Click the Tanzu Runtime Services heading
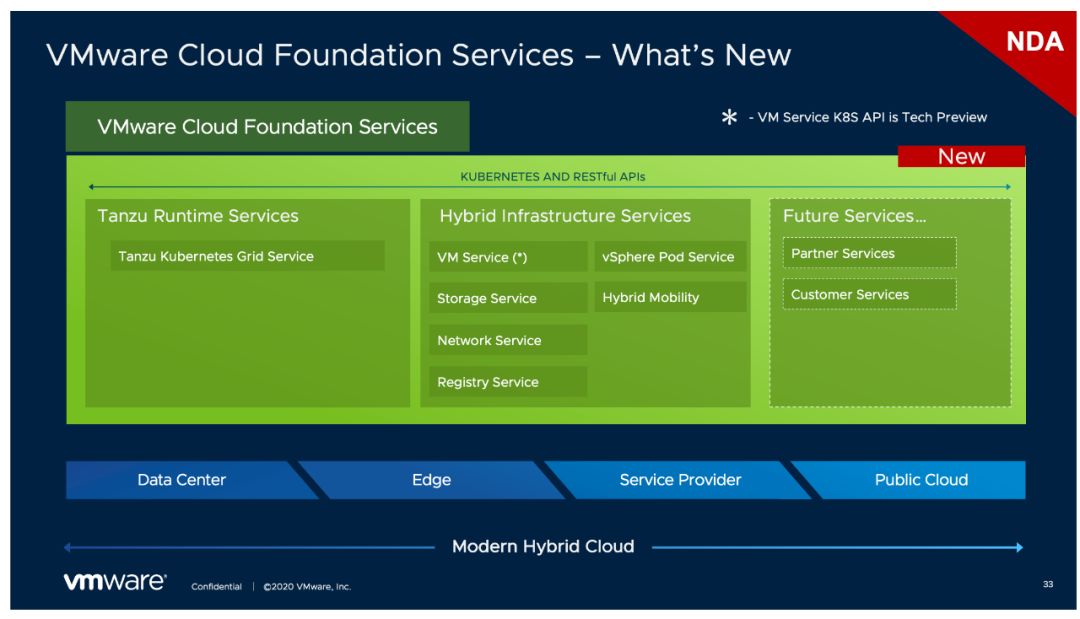This screenshot has height=619, width=1080. [198, 216]
